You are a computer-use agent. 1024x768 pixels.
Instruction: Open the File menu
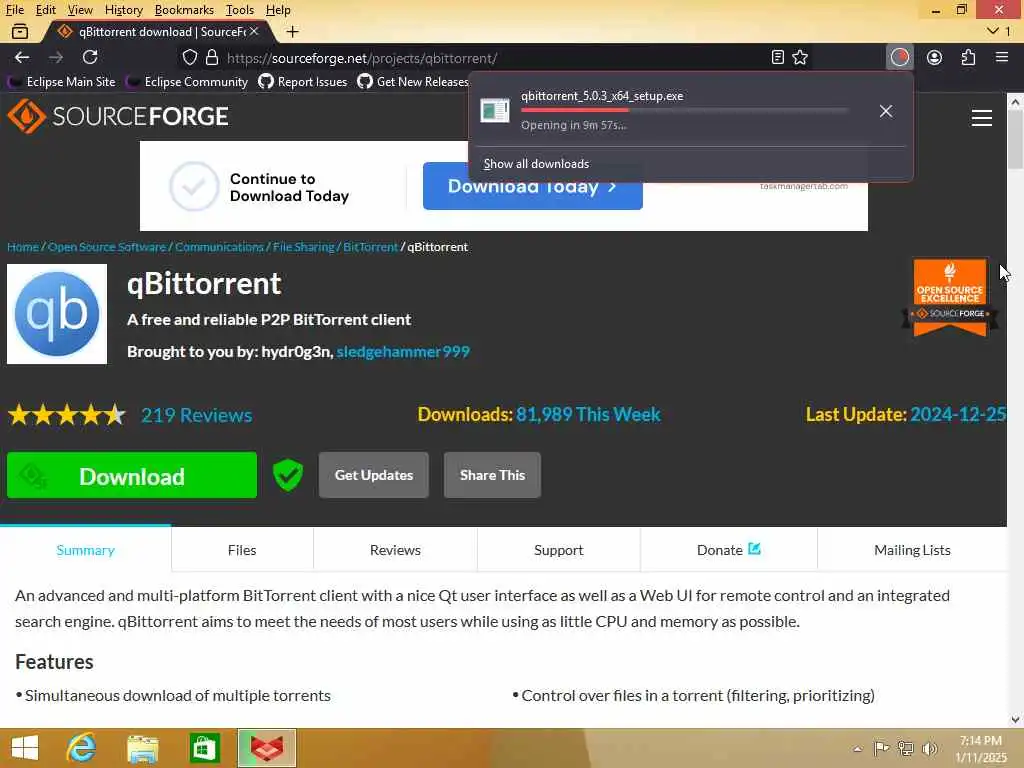coord(15,10)
